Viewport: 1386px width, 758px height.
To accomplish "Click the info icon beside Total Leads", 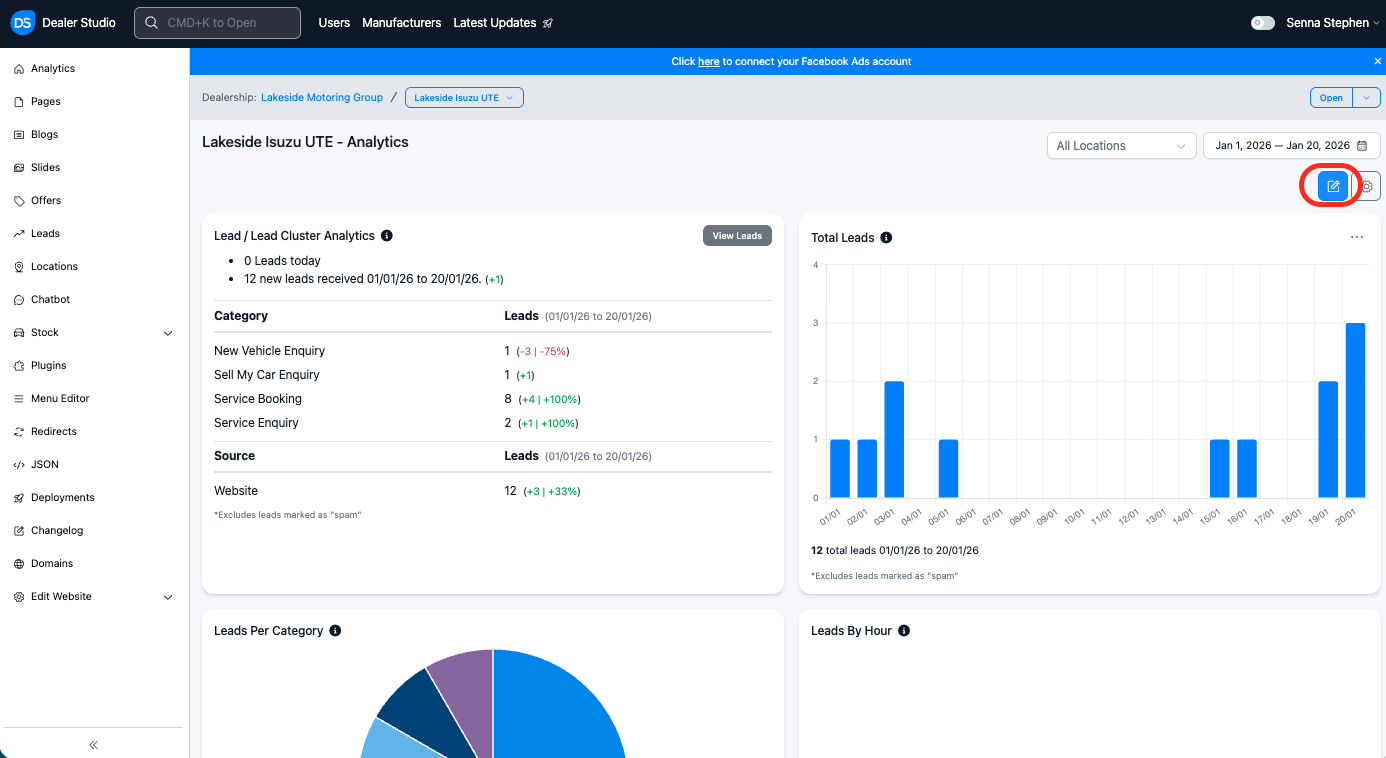I will 886,238.
